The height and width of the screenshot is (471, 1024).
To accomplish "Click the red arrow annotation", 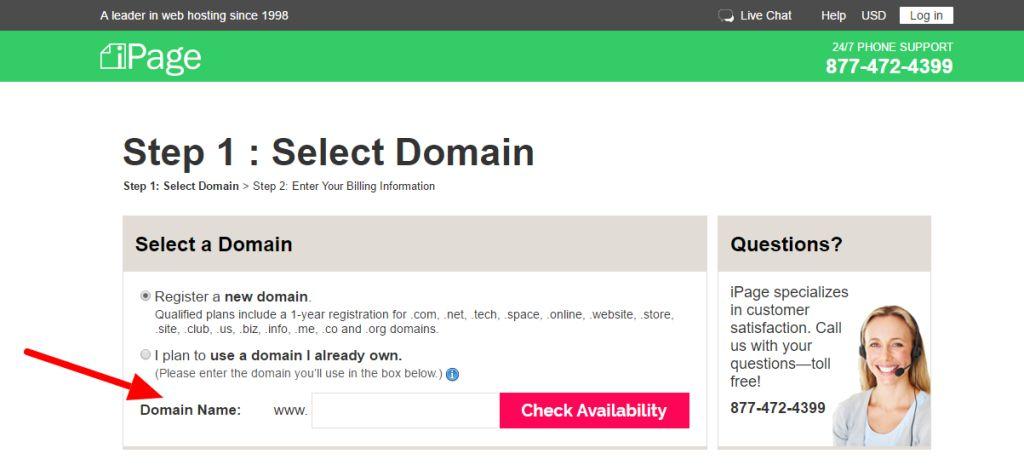I will point(92,375).
